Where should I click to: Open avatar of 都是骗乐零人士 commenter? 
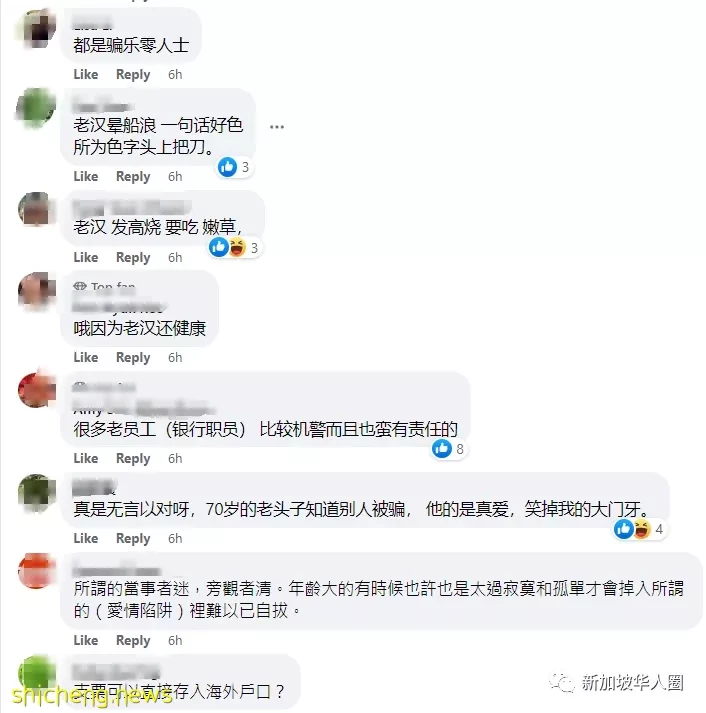(x=37, y=28)
